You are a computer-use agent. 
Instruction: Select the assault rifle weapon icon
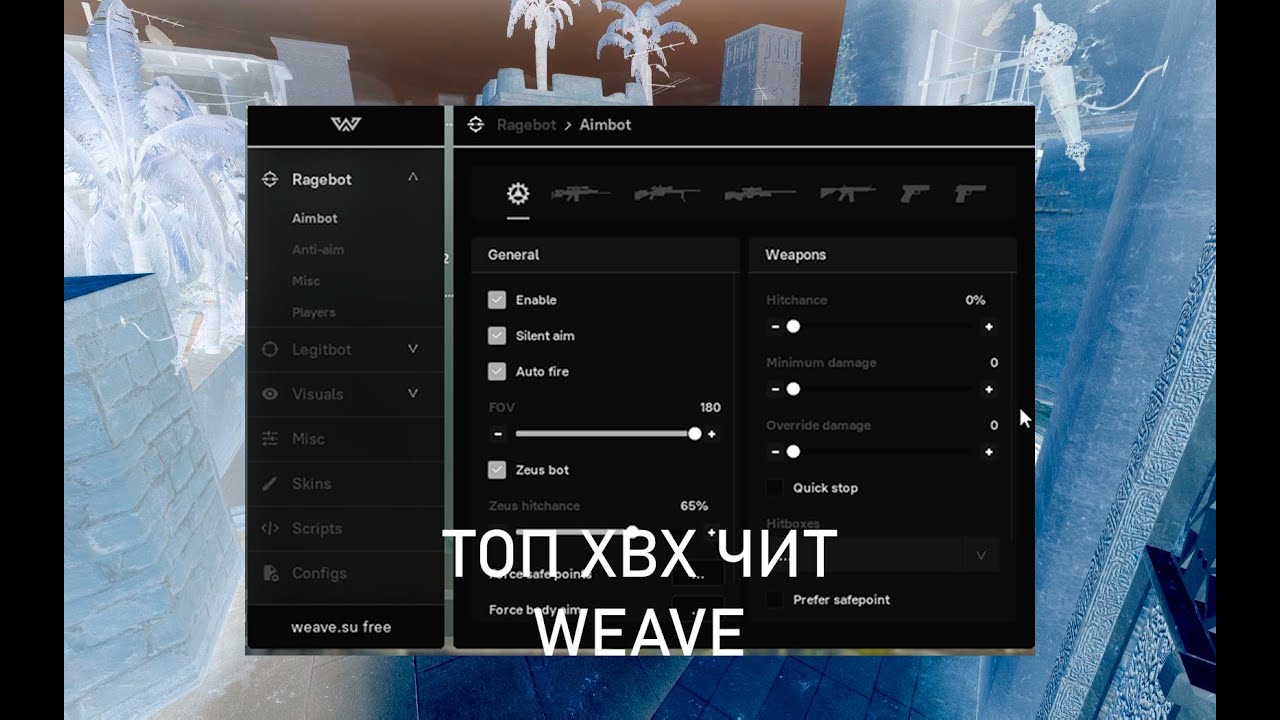pyautogui.click(x=847, y=193)
